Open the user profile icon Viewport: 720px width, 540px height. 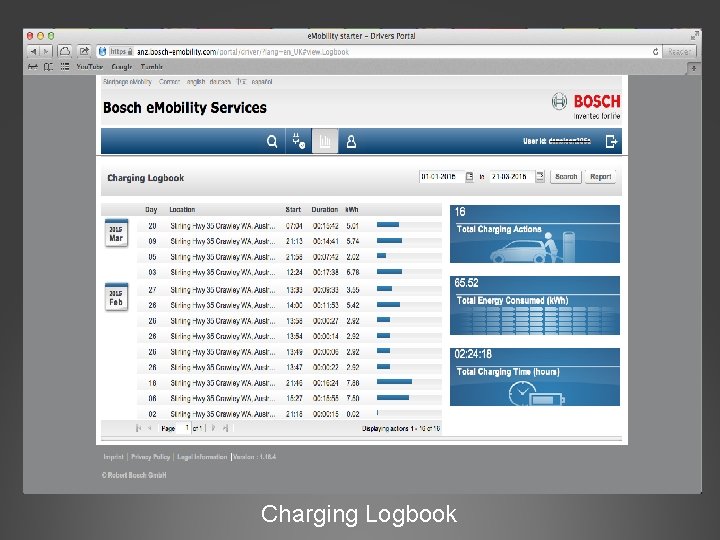point(351,141)
